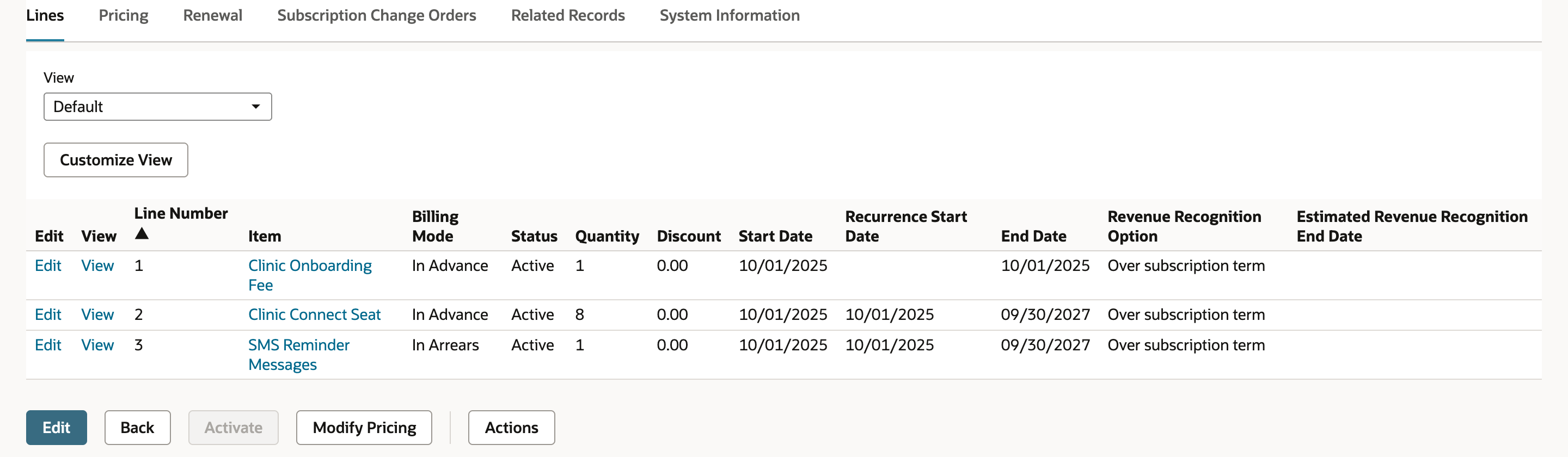The height and width of the screenshot is (457, 1568).
Task: Open the Clinic Connect Seat item link
Action: [x=314, y=314]
